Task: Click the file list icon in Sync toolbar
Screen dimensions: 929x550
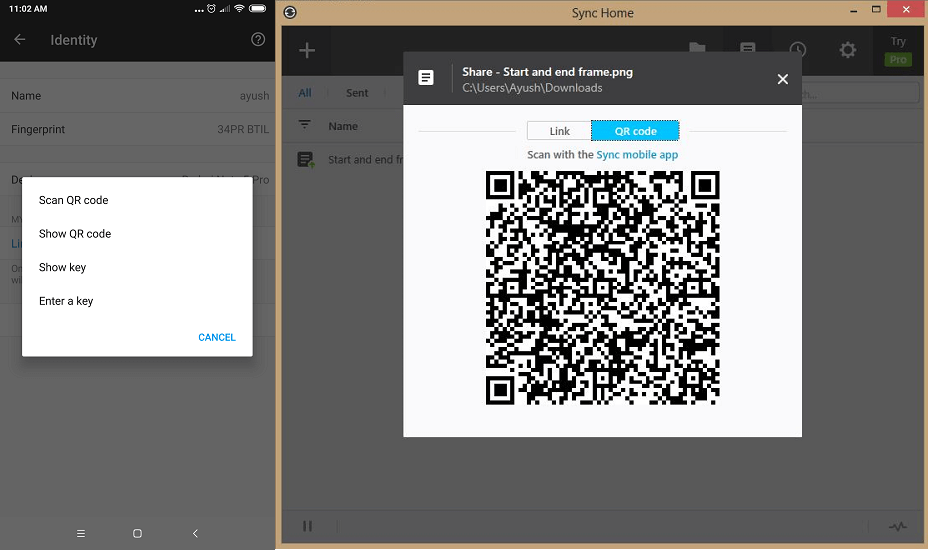Action: [748, 47]
